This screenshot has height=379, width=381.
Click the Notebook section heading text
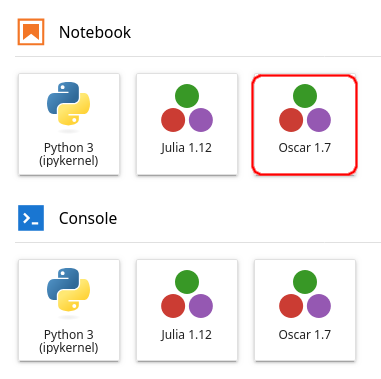click(x=95, y=32)
